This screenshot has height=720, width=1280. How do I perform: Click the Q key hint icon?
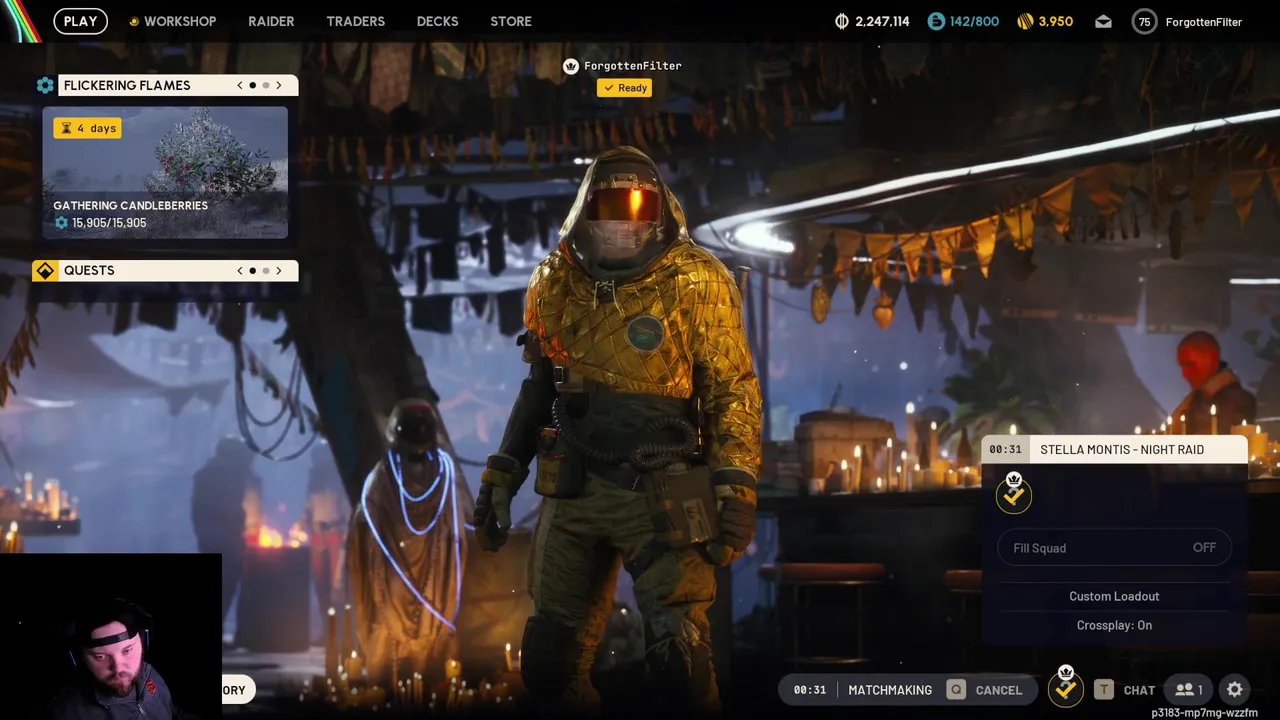957,690
